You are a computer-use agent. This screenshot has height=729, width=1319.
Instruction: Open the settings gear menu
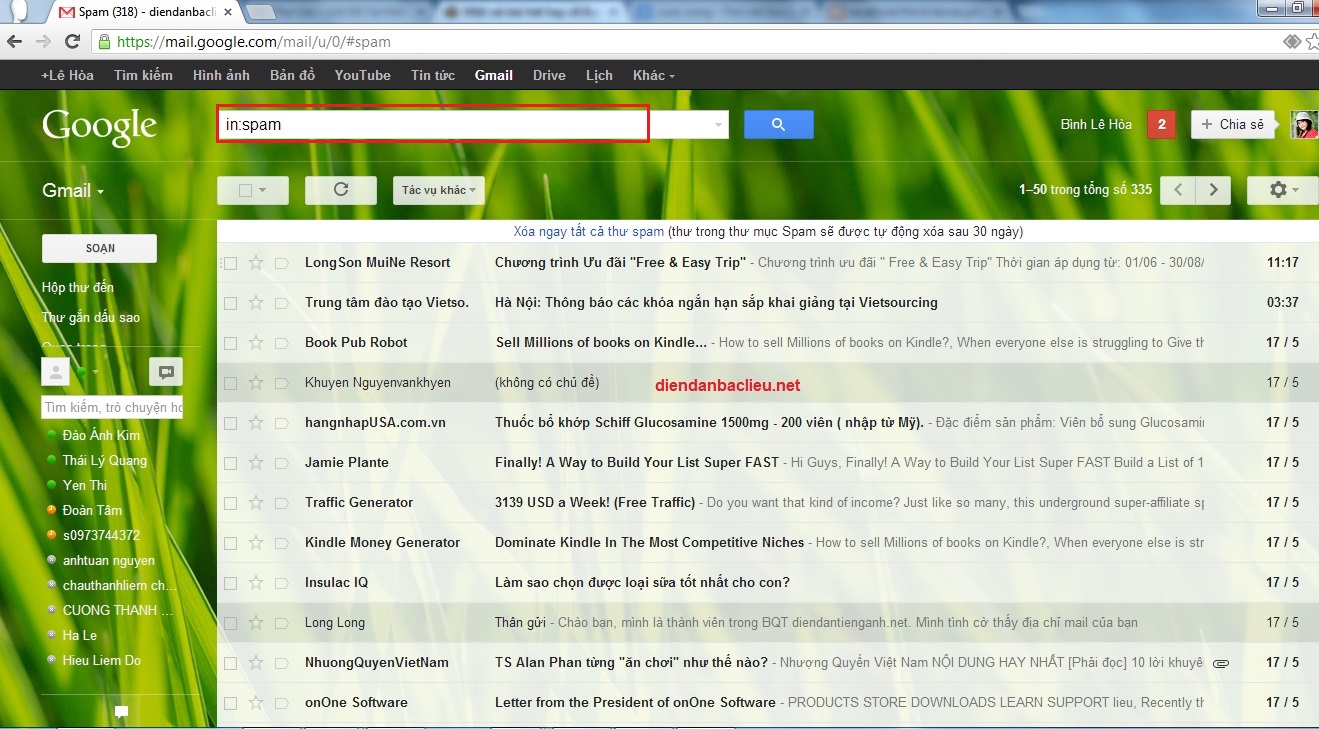pyautogui.click(x=1282, y=190)
